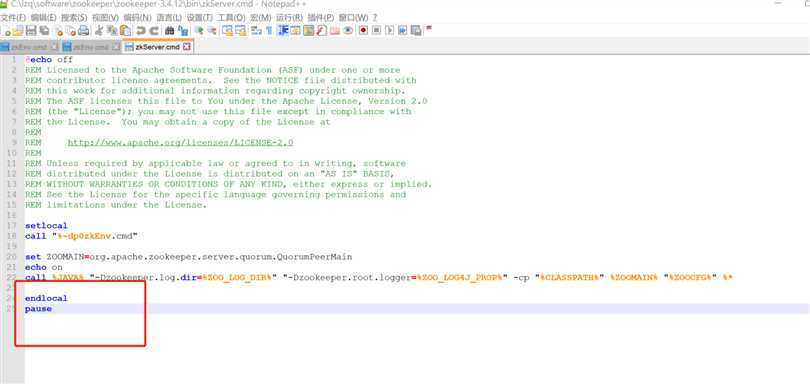Create a new document with the New icon
The height and width of the screenshot is (384, 810).
point(6,30)
